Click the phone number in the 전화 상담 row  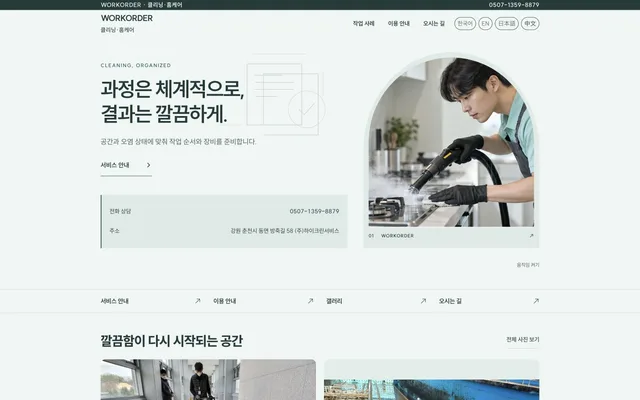click(314, 211)
